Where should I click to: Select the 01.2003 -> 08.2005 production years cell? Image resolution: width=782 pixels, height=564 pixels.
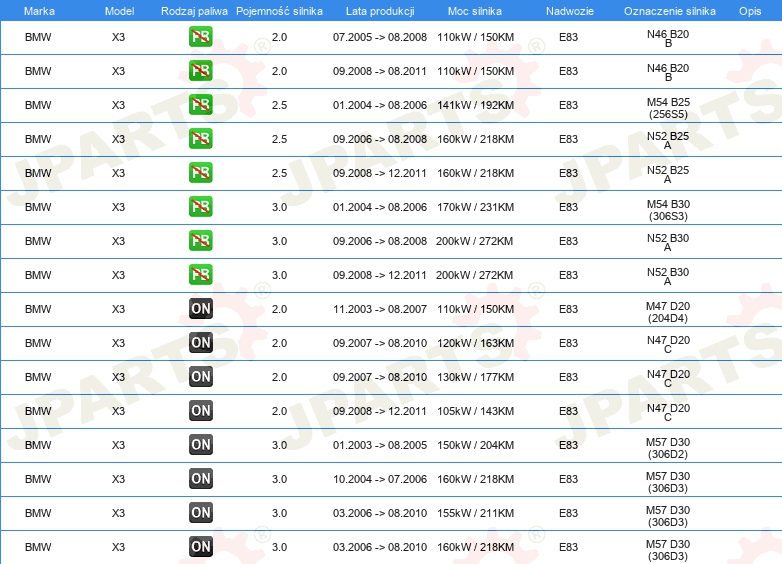tap(380, 444)
